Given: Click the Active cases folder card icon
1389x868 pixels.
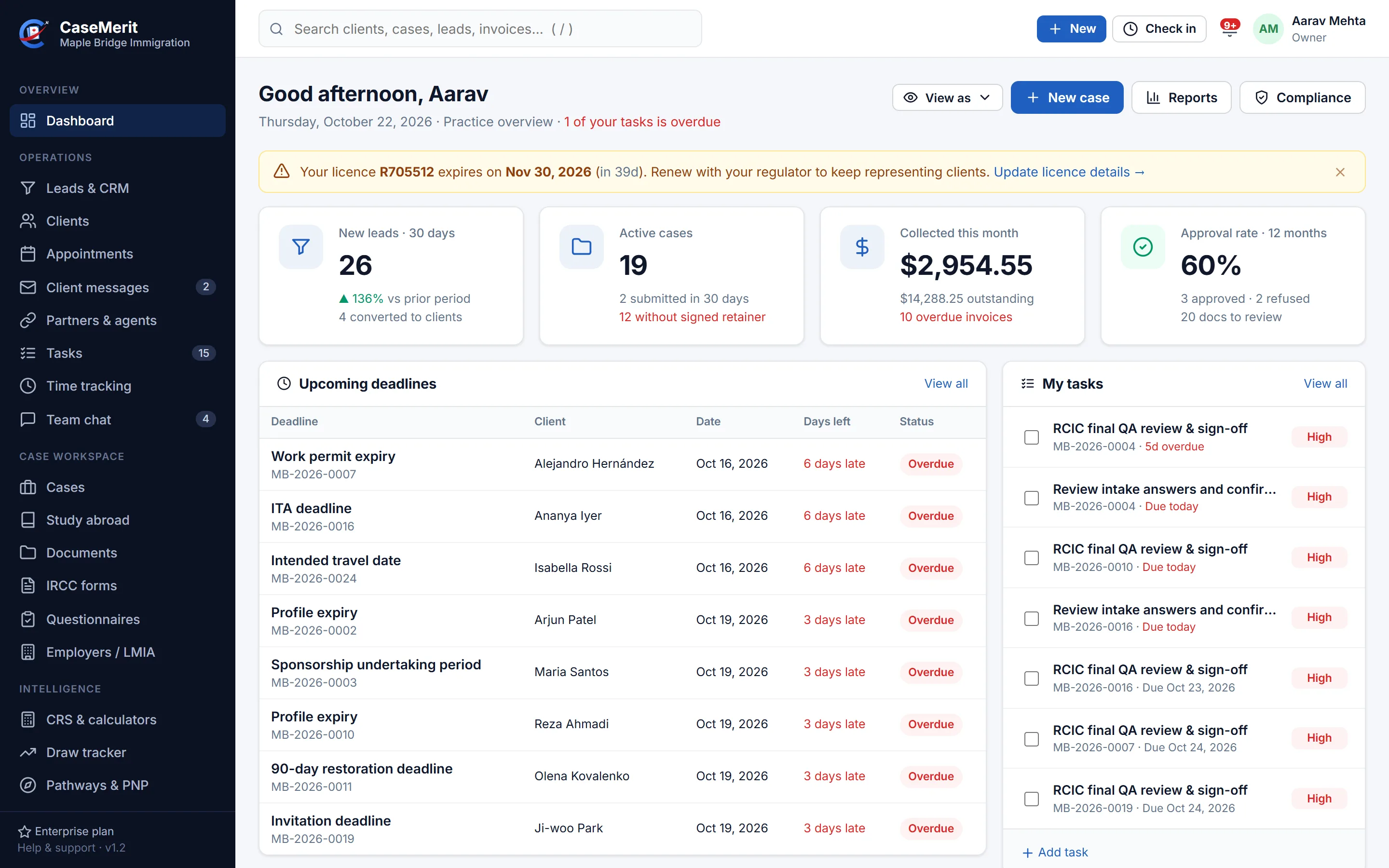Looking at the screenshot, I should pos(582,247).
